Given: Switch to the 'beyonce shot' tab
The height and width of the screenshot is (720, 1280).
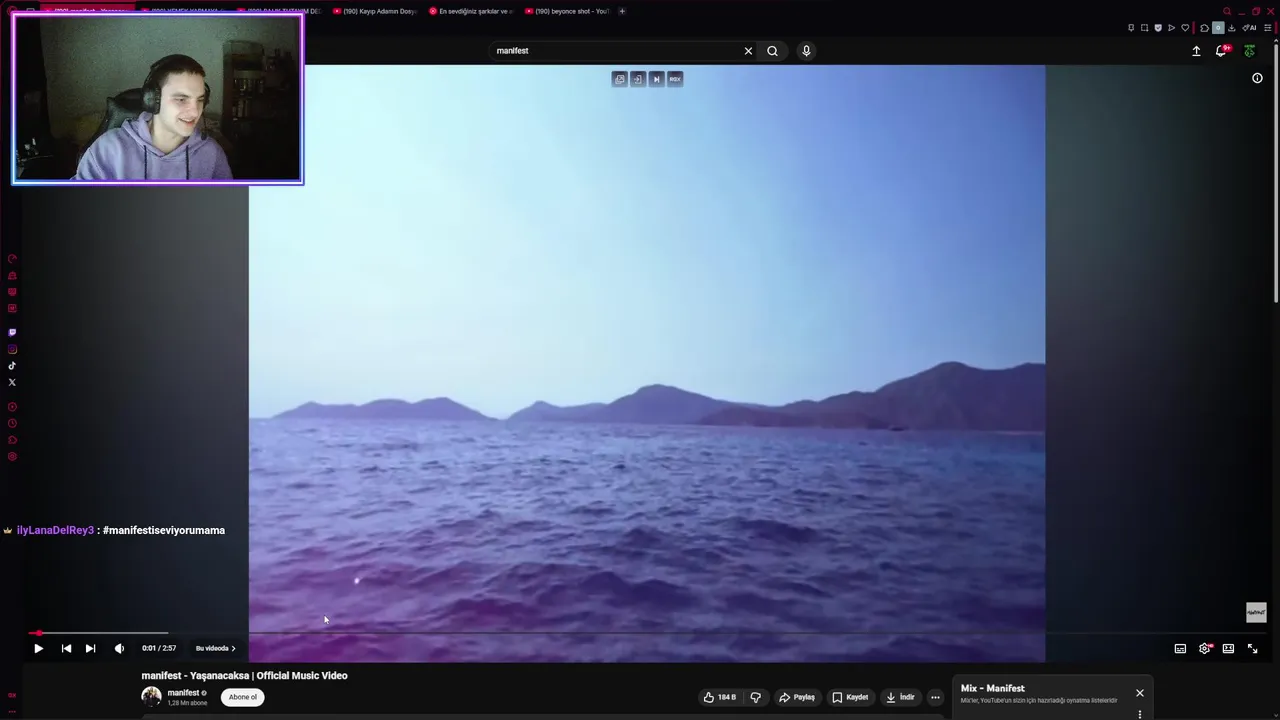Looking at the screenshot, I should 566,11.
